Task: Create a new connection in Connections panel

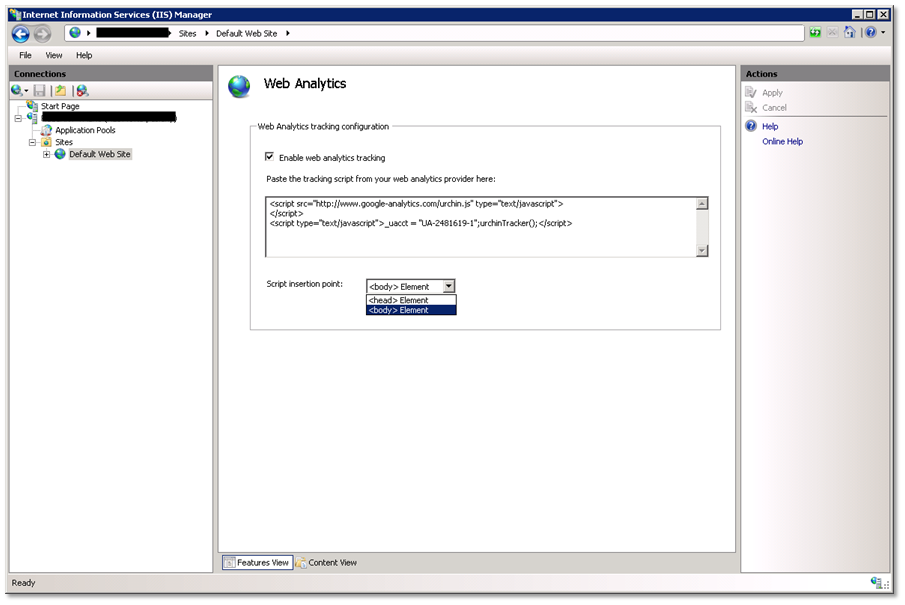Action: pos(15,91)
